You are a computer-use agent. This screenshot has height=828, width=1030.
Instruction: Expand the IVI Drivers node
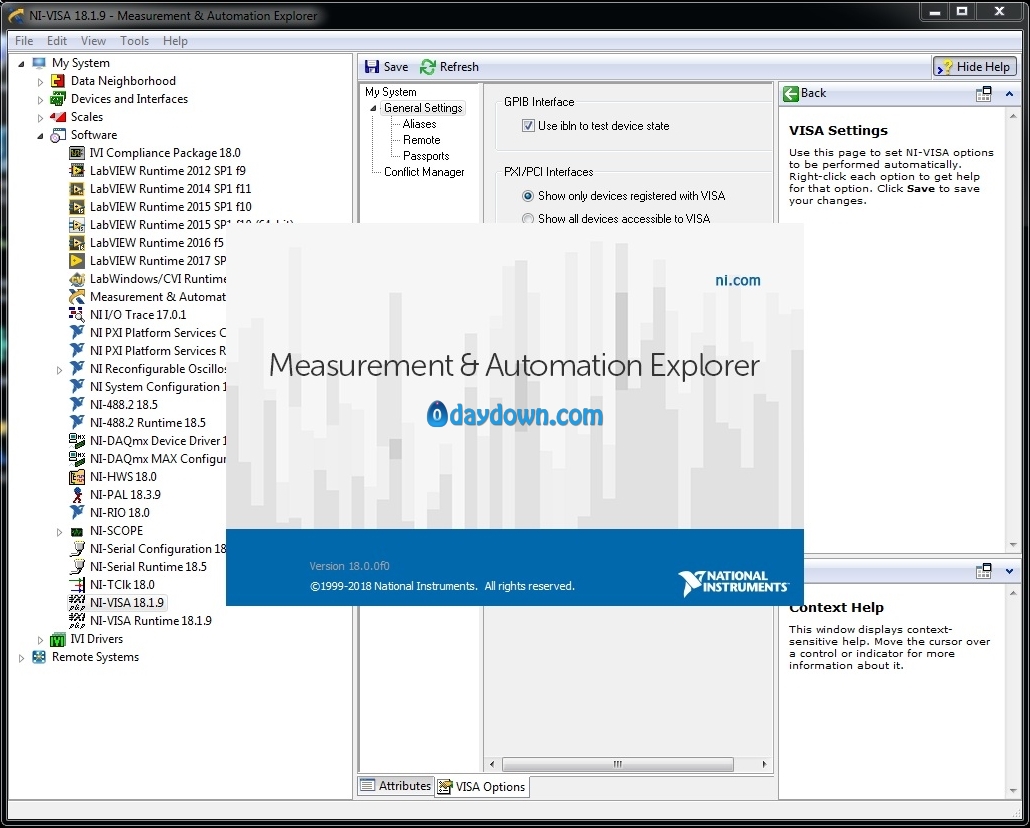coord(41,639)
